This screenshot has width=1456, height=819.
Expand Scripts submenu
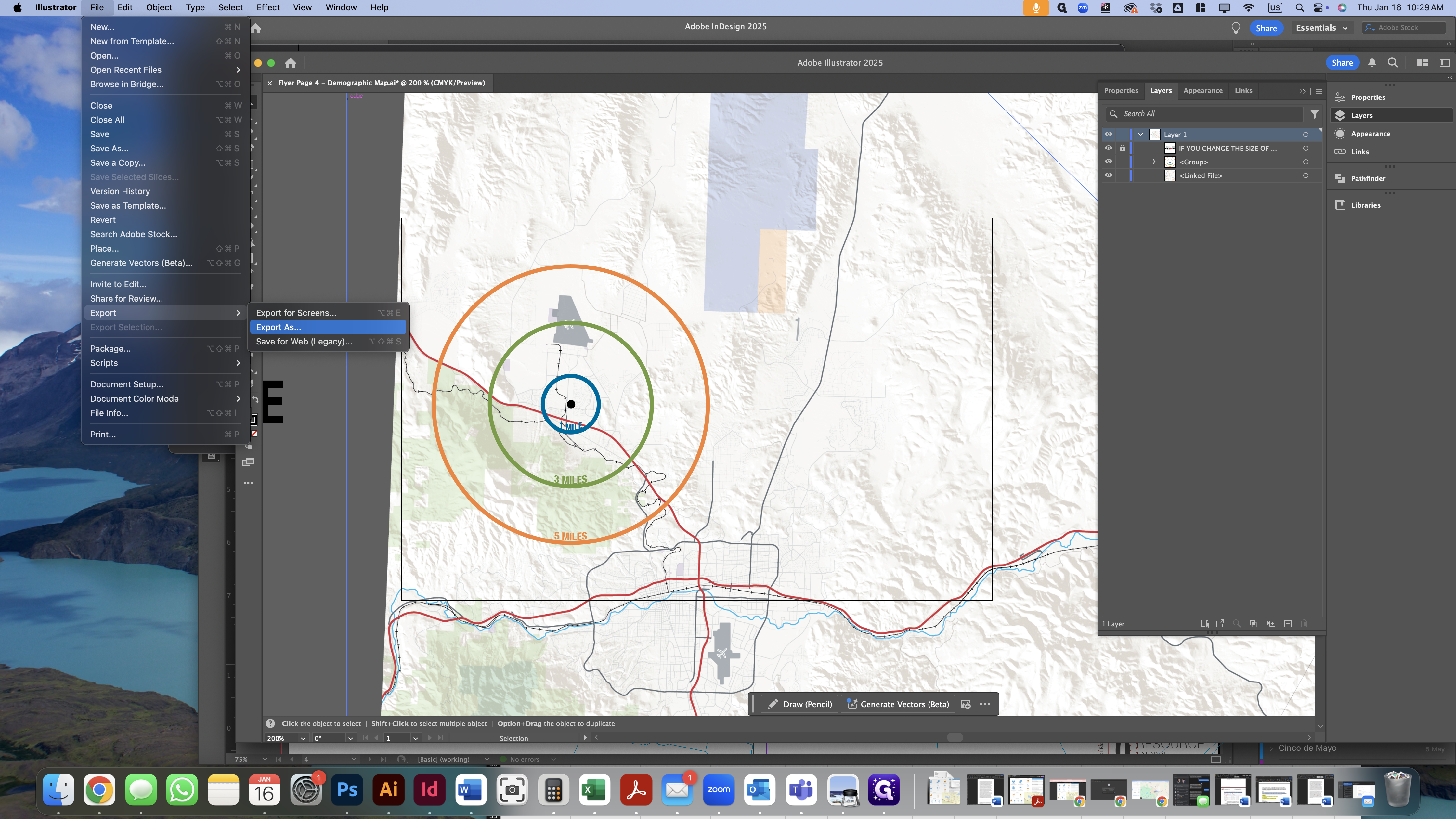coord(166,363)
